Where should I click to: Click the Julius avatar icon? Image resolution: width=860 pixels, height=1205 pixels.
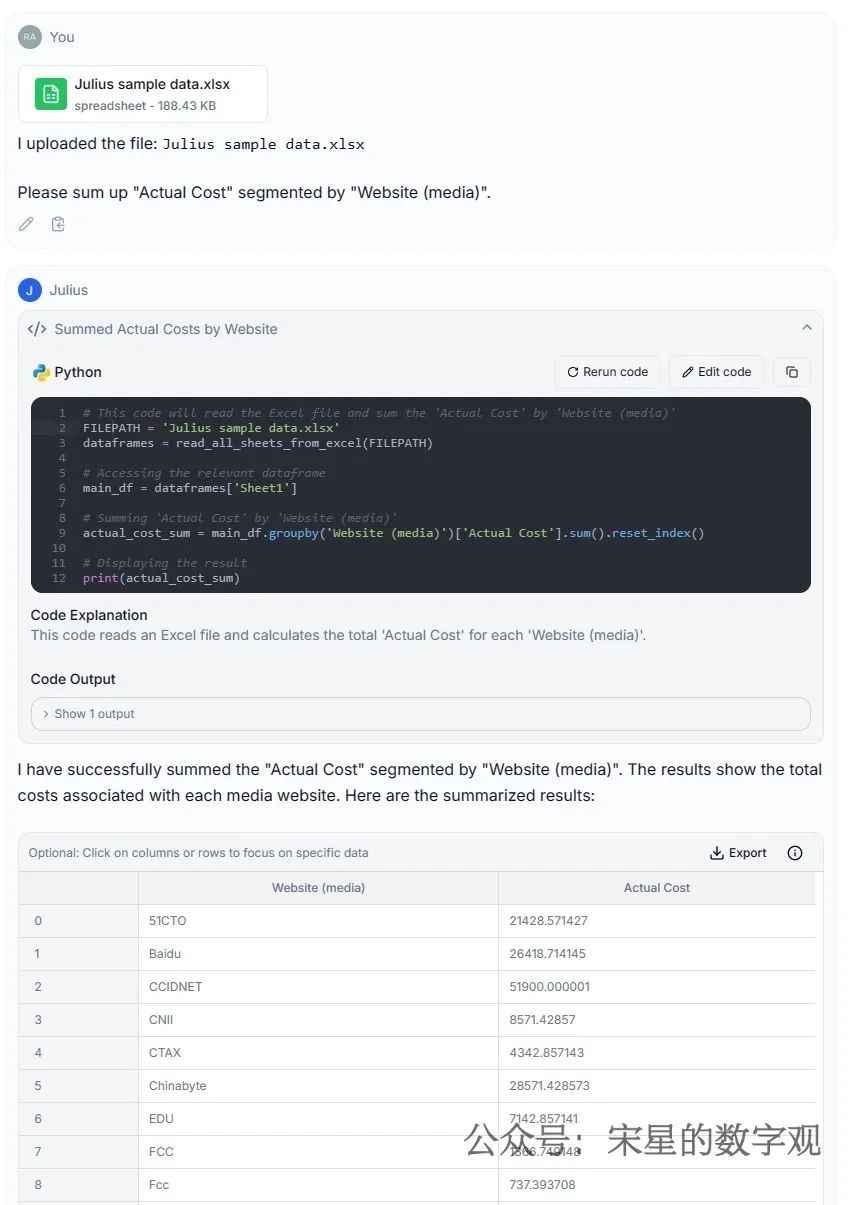pyautogui.click(x=30, y=290)
